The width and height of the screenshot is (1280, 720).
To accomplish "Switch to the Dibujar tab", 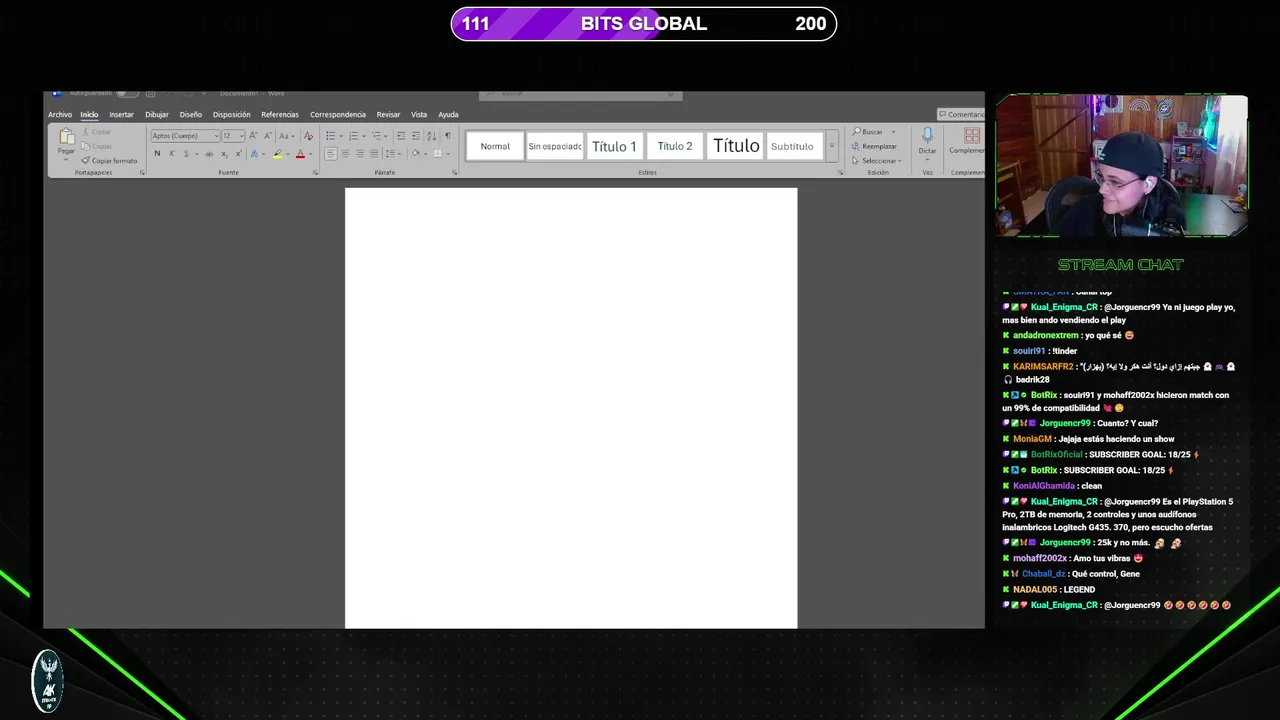I will click(x=157, y=114).
